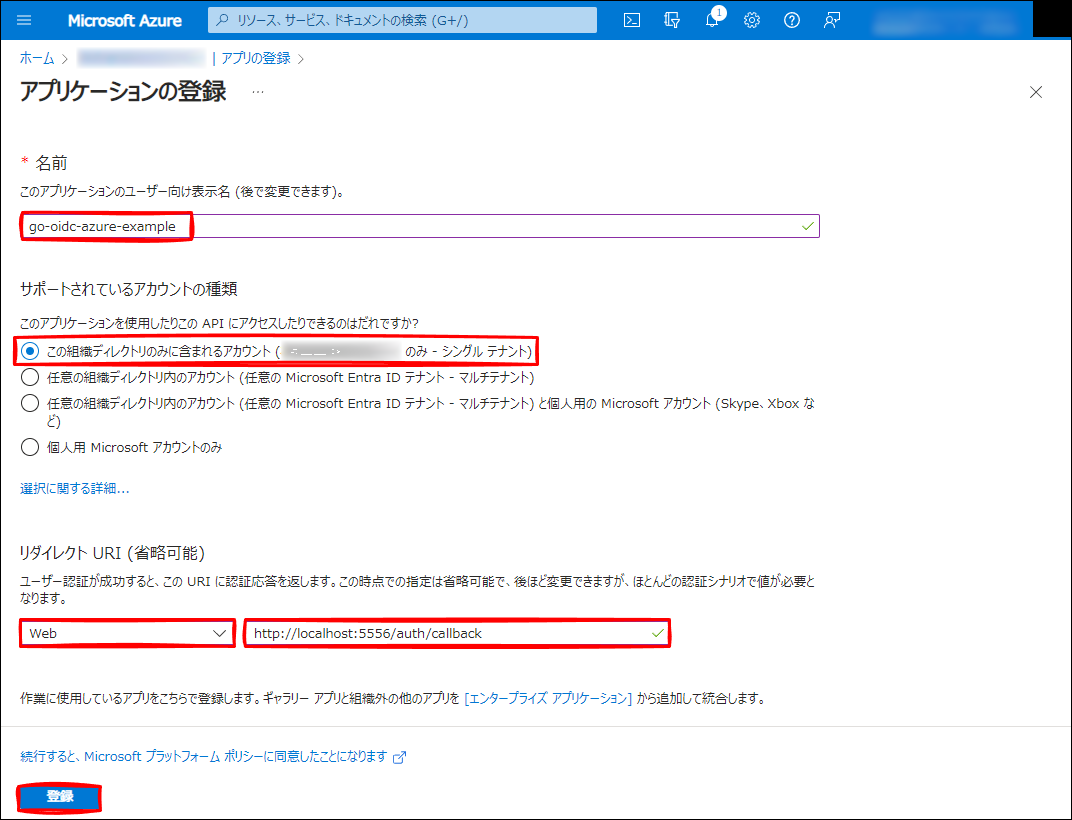The width and height of the screenshot is (1072, 820).
Task: Go to ホーム in the breadcrumb
Action: (37, 59)
